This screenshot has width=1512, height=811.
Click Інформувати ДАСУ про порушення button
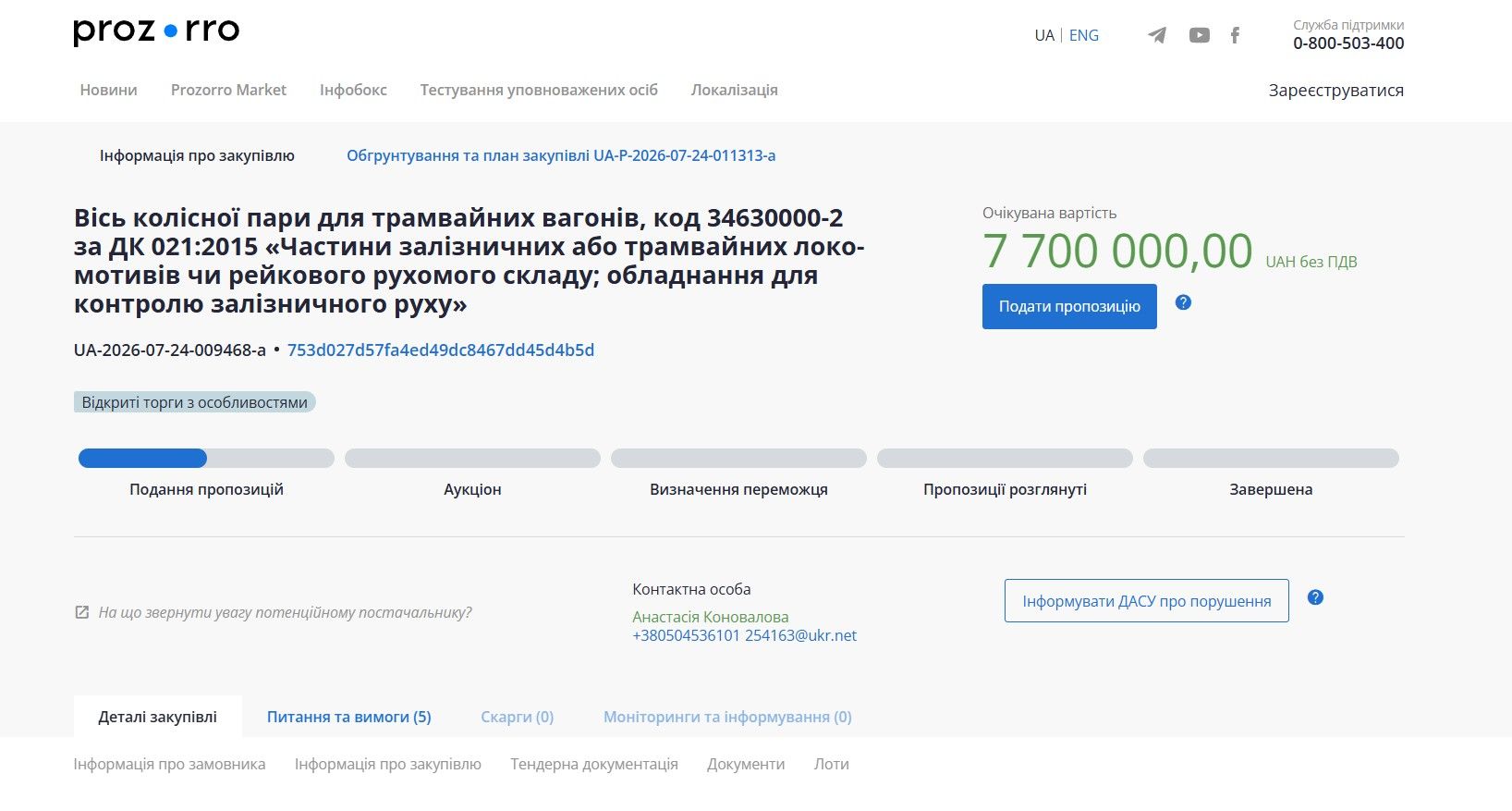[x=1147, y=601]
